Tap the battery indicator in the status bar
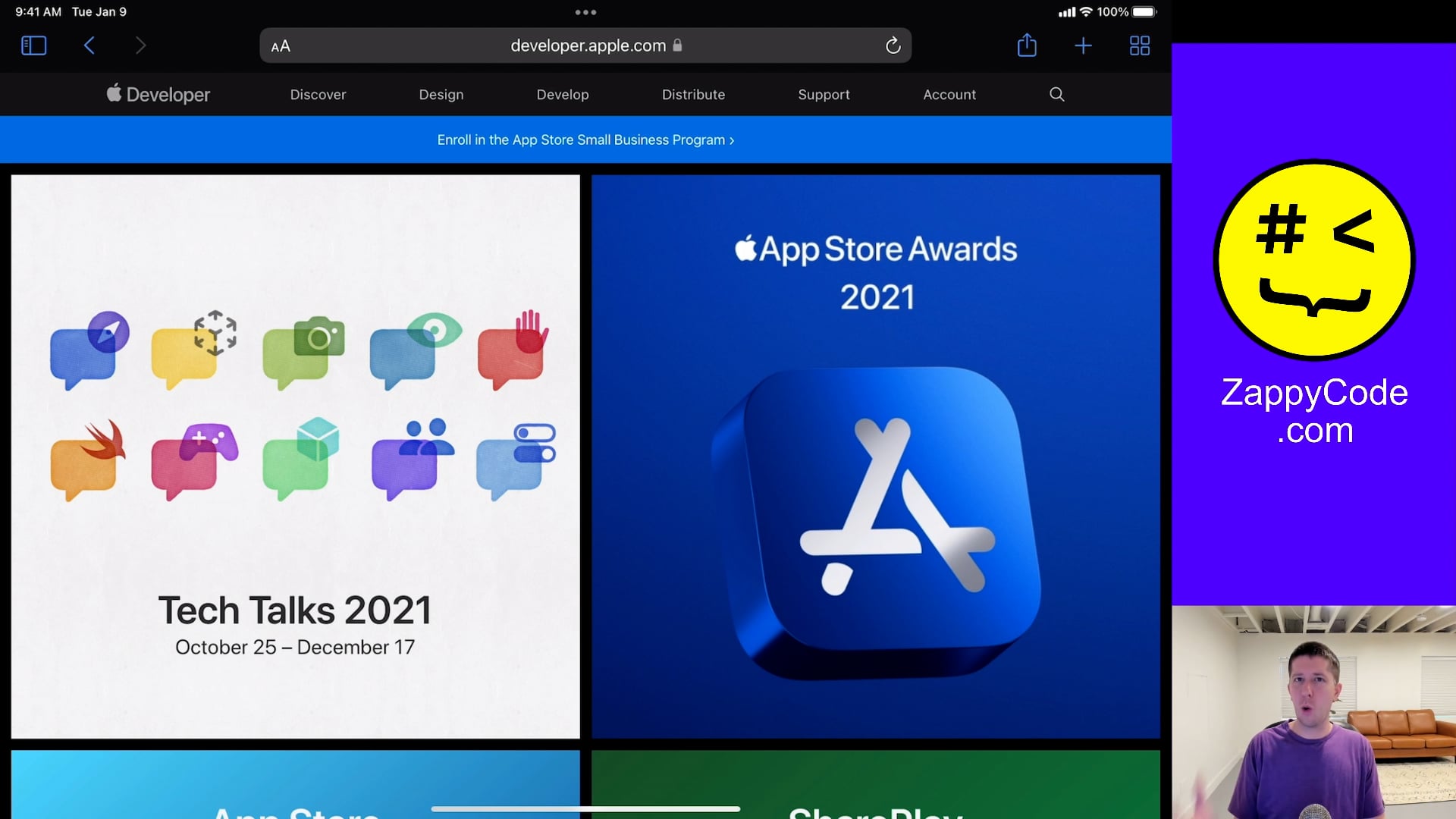The height and width of the screenshot is (819, 1456). 1144,12
